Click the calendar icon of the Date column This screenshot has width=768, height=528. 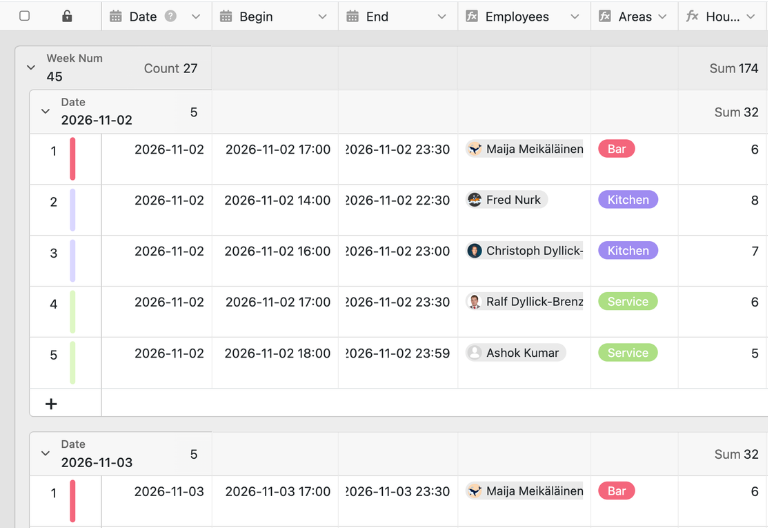pos(116,16)
